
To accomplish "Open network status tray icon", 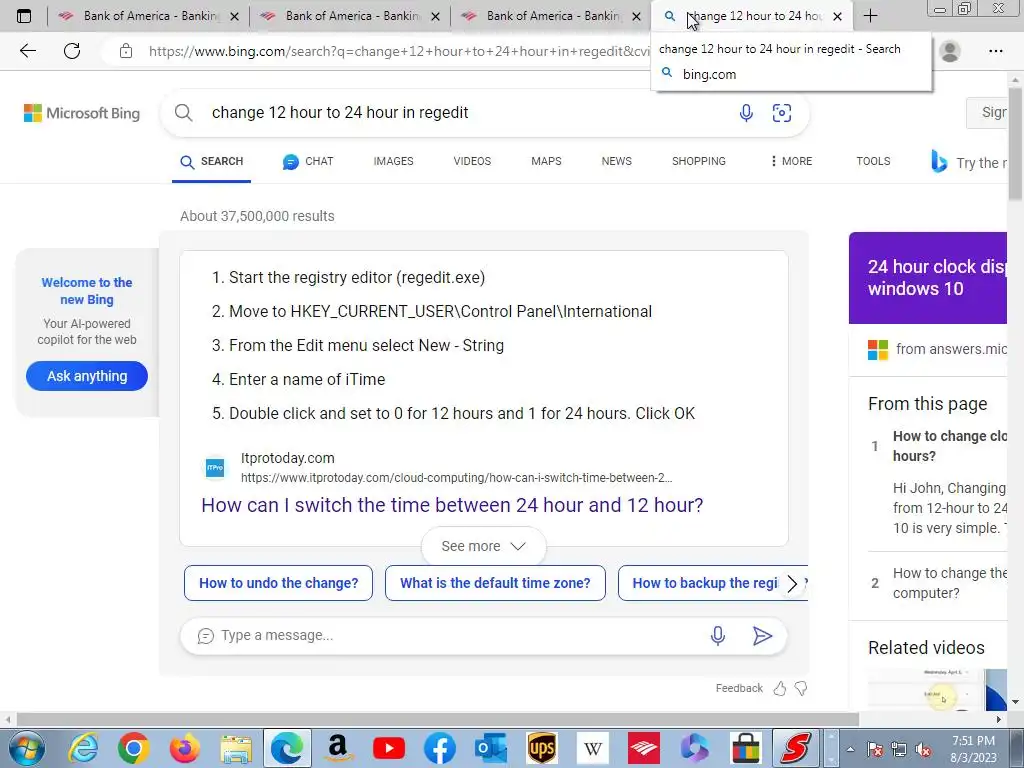I will [x=899, y=750].
